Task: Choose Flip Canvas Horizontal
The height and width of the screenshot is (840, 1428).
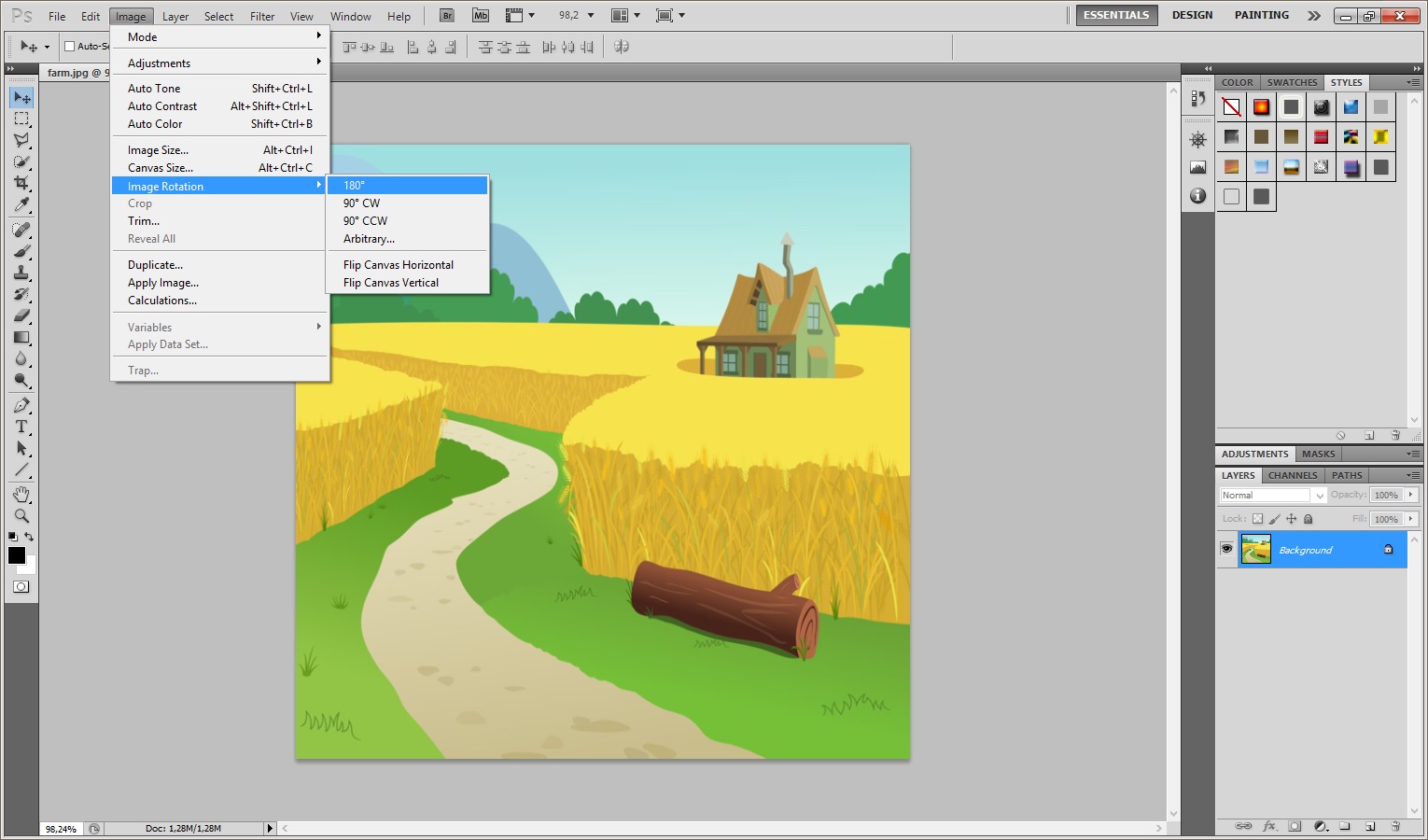Action: pyautogui.click(x=398, y=265)
